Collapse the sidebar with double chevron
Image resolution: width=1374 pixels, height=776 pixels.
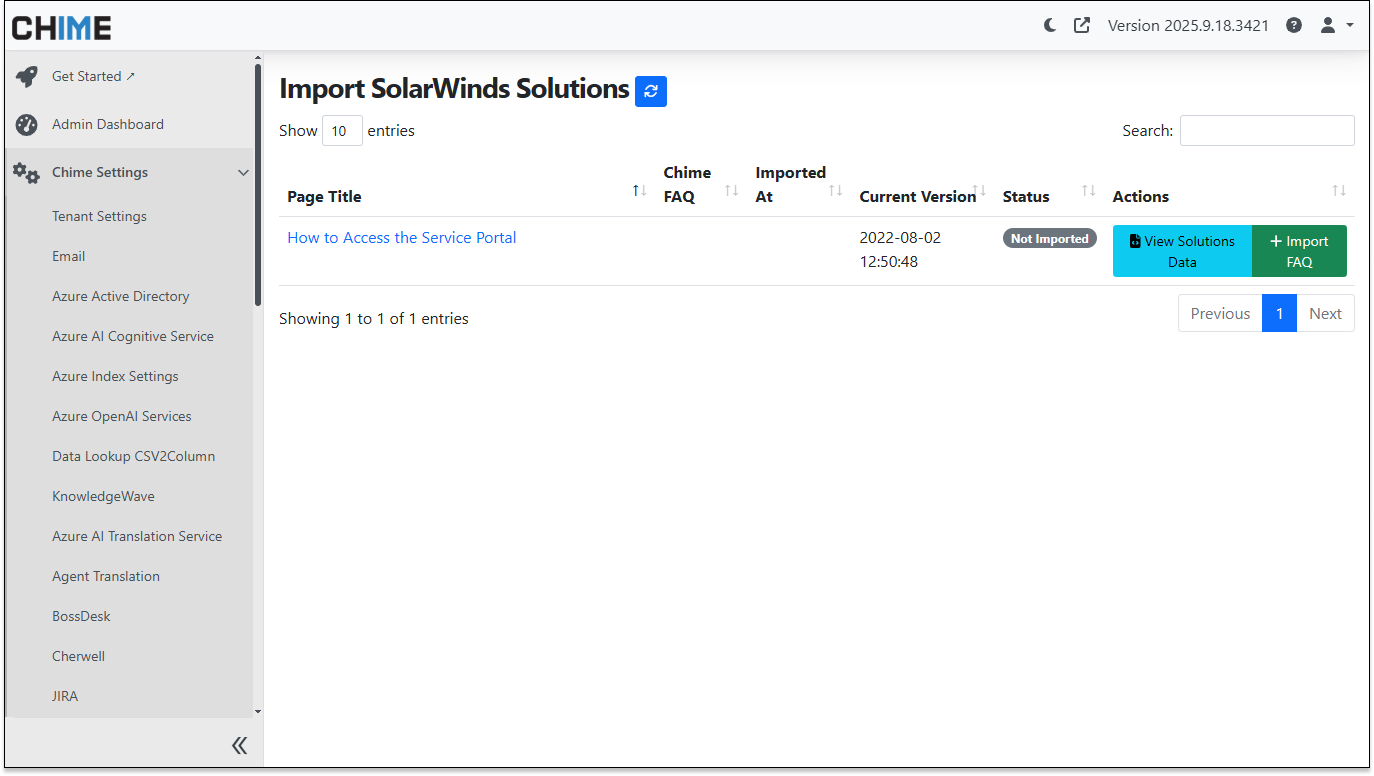[239, 745]
